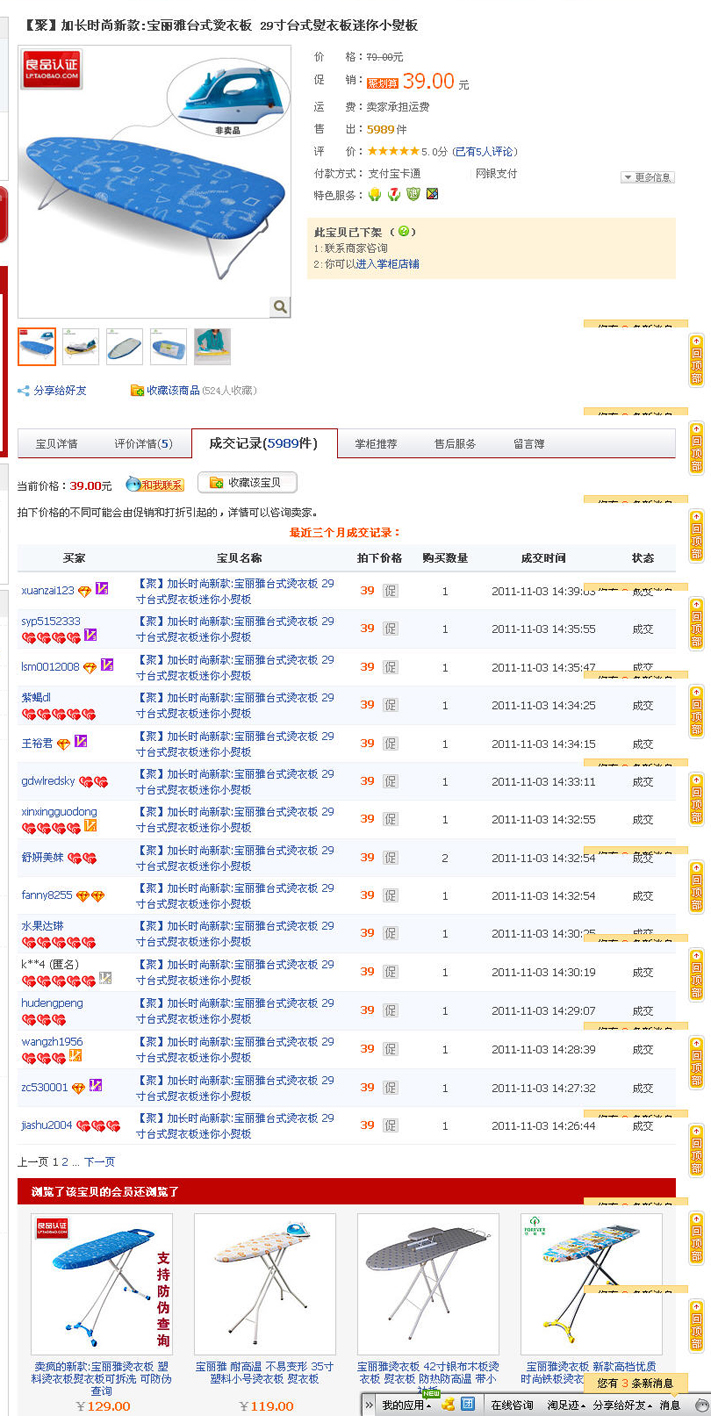
Task: Click the 促 badge in xuanzai123 row
Action: click(x=391, y=591)
